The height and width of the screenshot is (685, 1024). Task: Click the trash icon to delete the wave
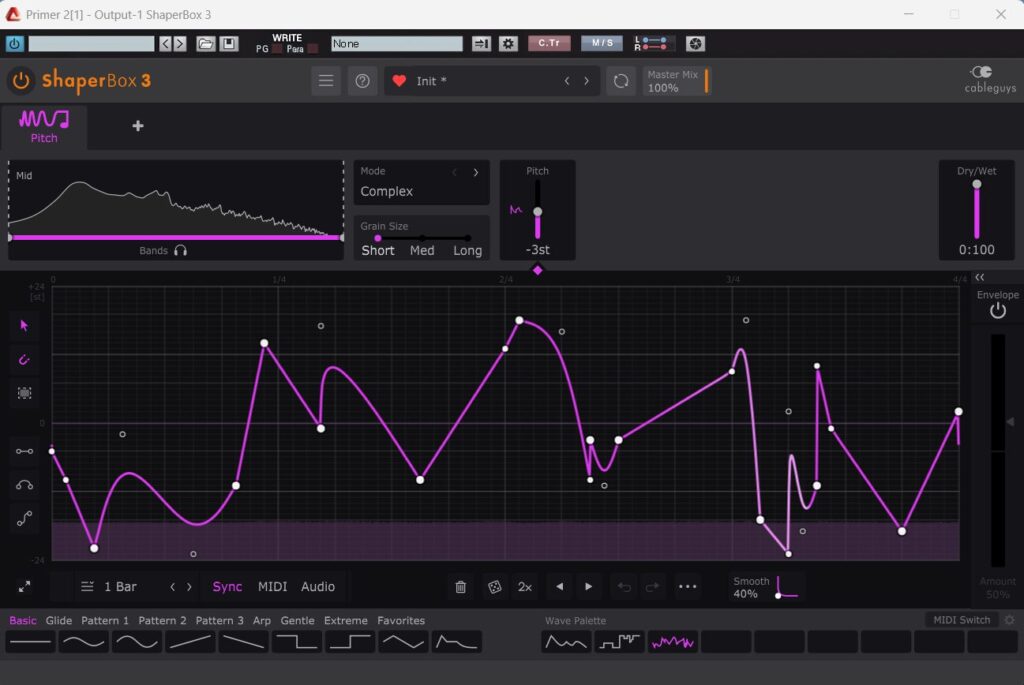[460, 587]
